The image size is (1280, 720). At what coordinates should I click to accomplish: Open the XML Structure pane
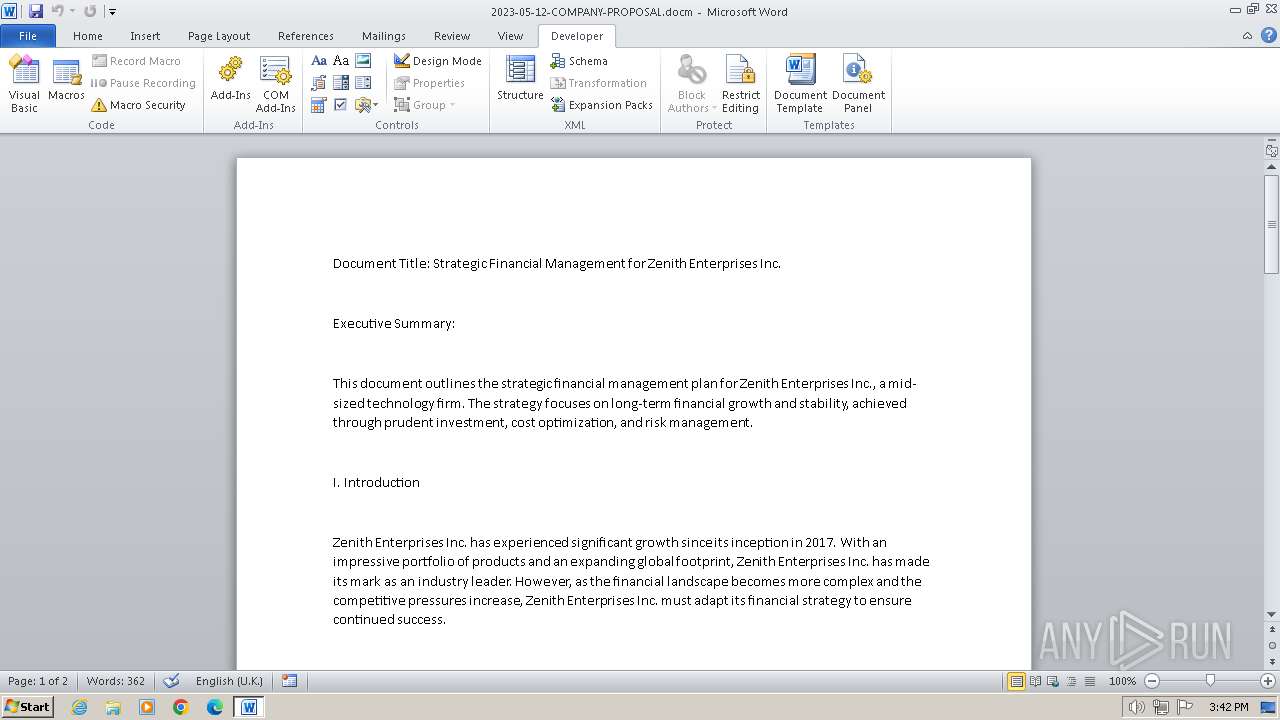[x=520, y=80]
